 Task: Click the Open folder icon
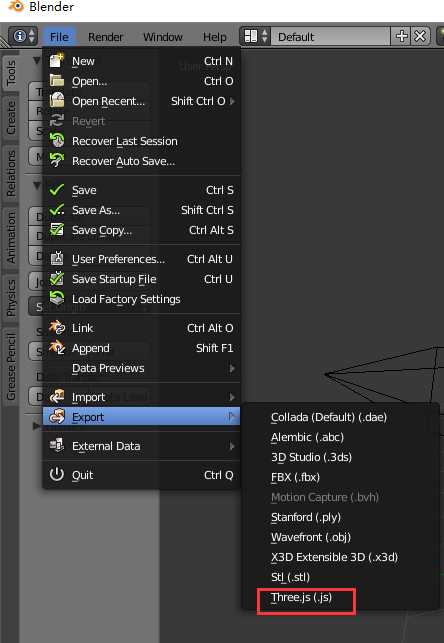tap(57, 80)
